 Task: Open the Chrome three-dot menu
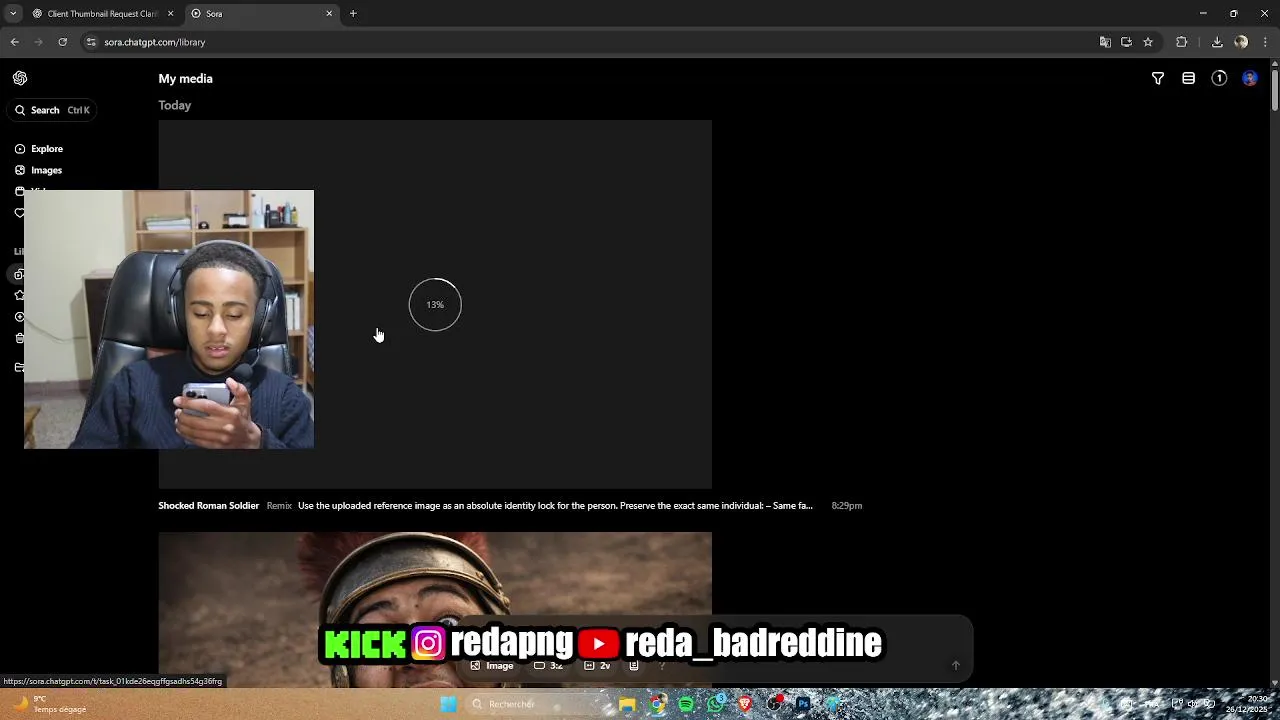(x=1266, y=42)
